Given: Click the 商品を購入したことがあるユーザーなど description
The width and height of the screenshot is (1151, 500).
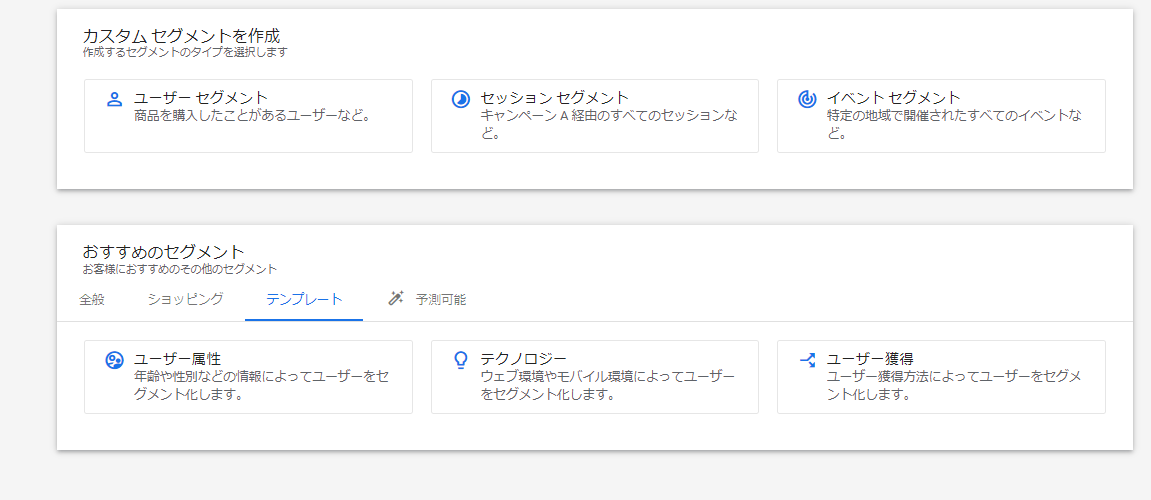Looking at the screenshot, I should 252,116.
